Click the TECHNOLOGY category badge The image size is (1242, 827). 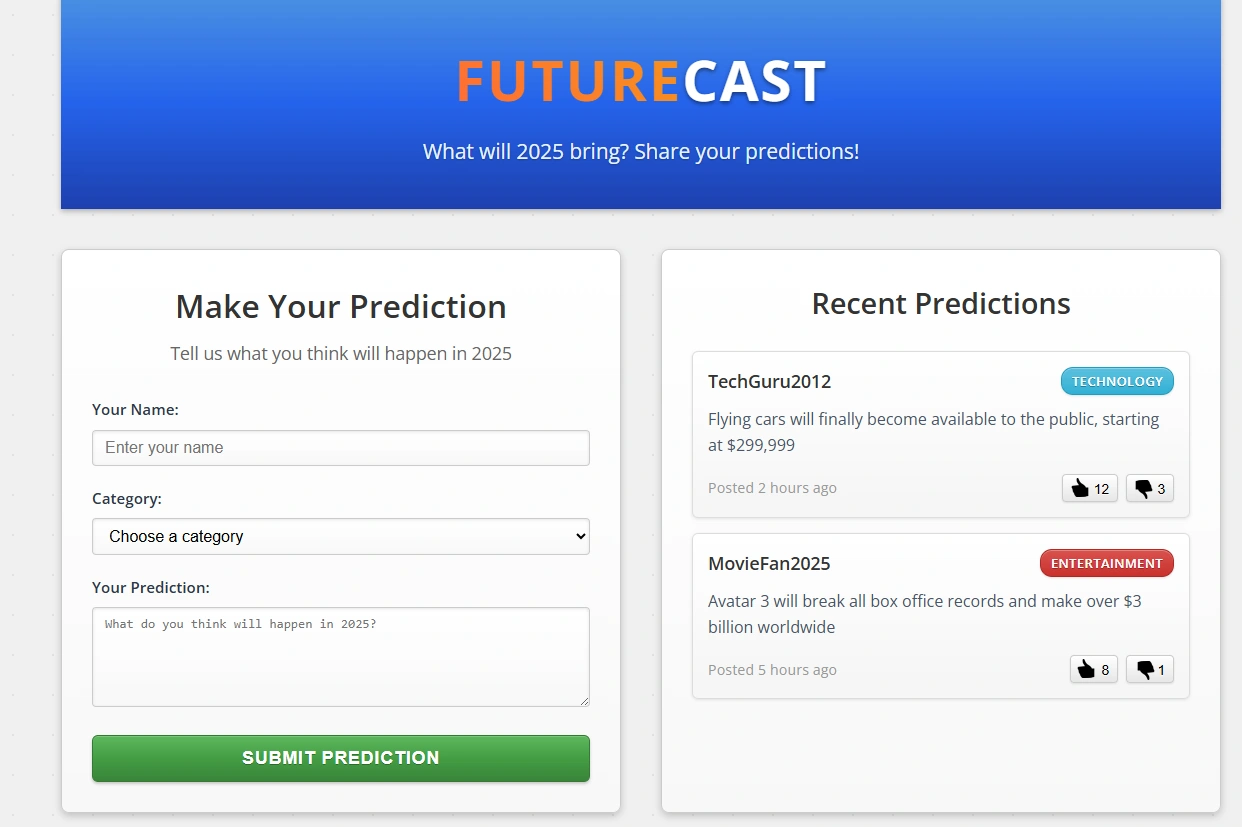(1117, 381)
